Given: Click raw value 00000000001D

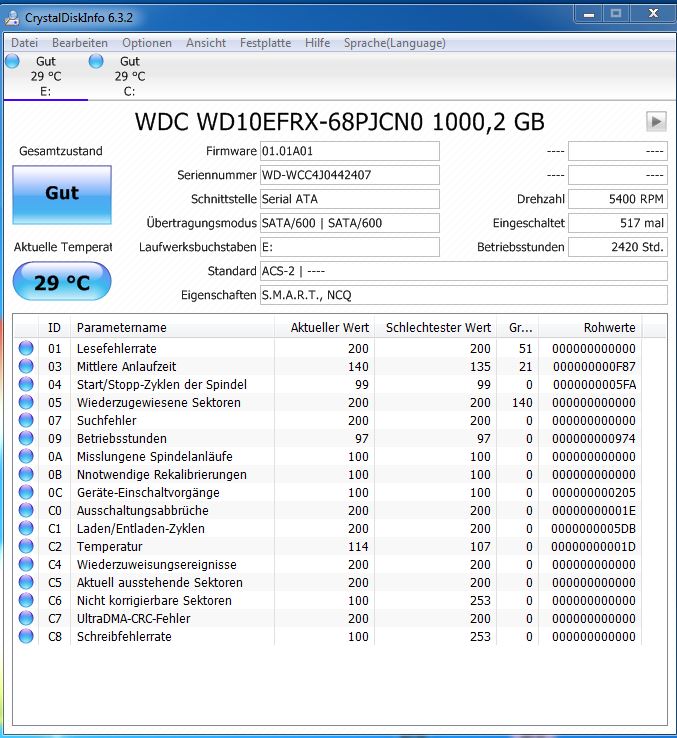Looking at the screenshot, I should pyautogui.click(x=594, y=546).
